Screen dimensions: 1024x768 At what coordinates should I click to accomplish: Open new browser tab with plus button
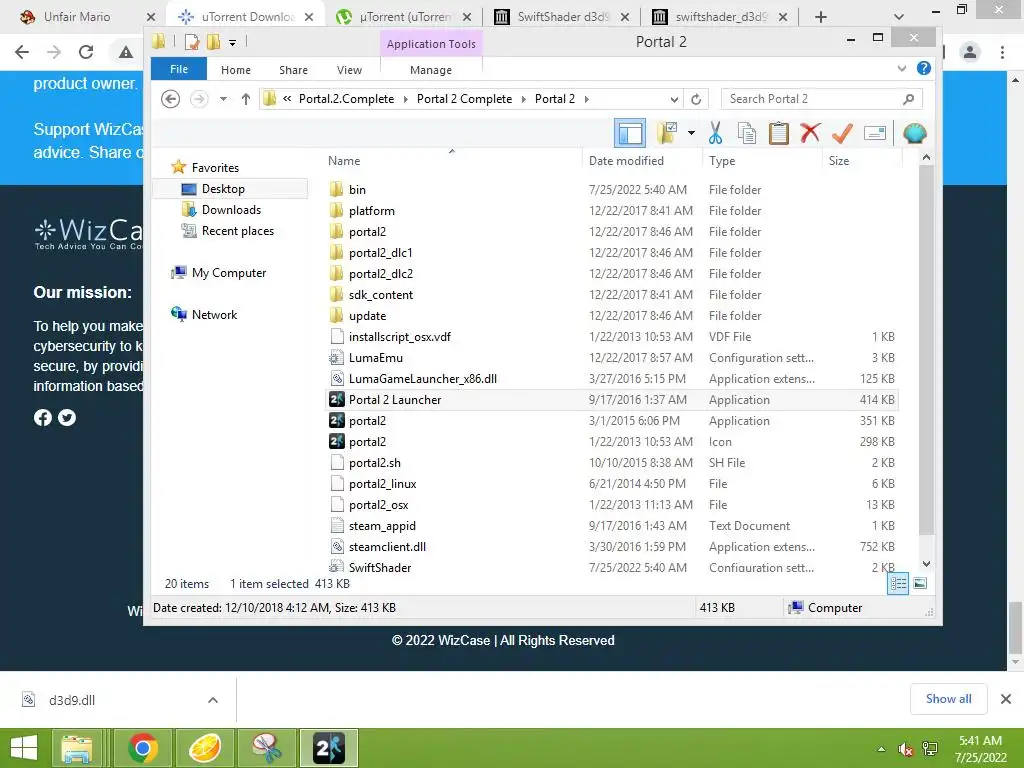tap(821, 17)
